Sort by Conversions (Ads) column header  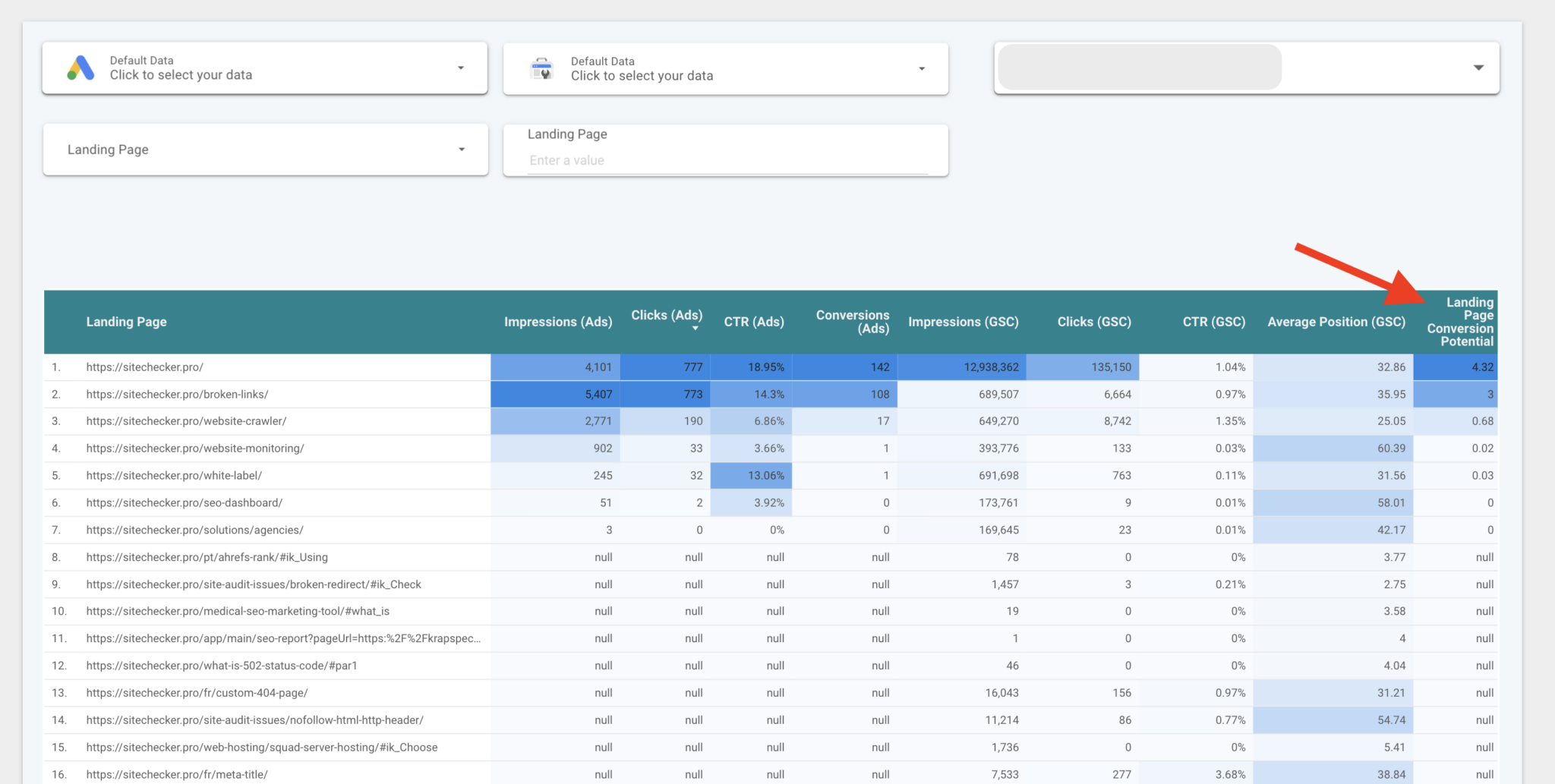[853, 322]
